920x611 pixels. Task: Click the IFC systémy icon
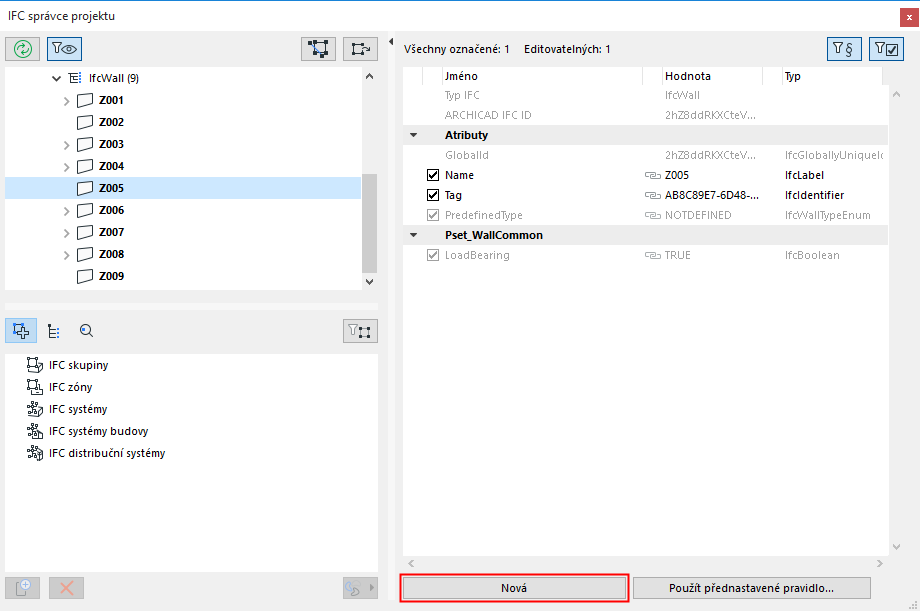pyautogui.click(x=35, y=409)
